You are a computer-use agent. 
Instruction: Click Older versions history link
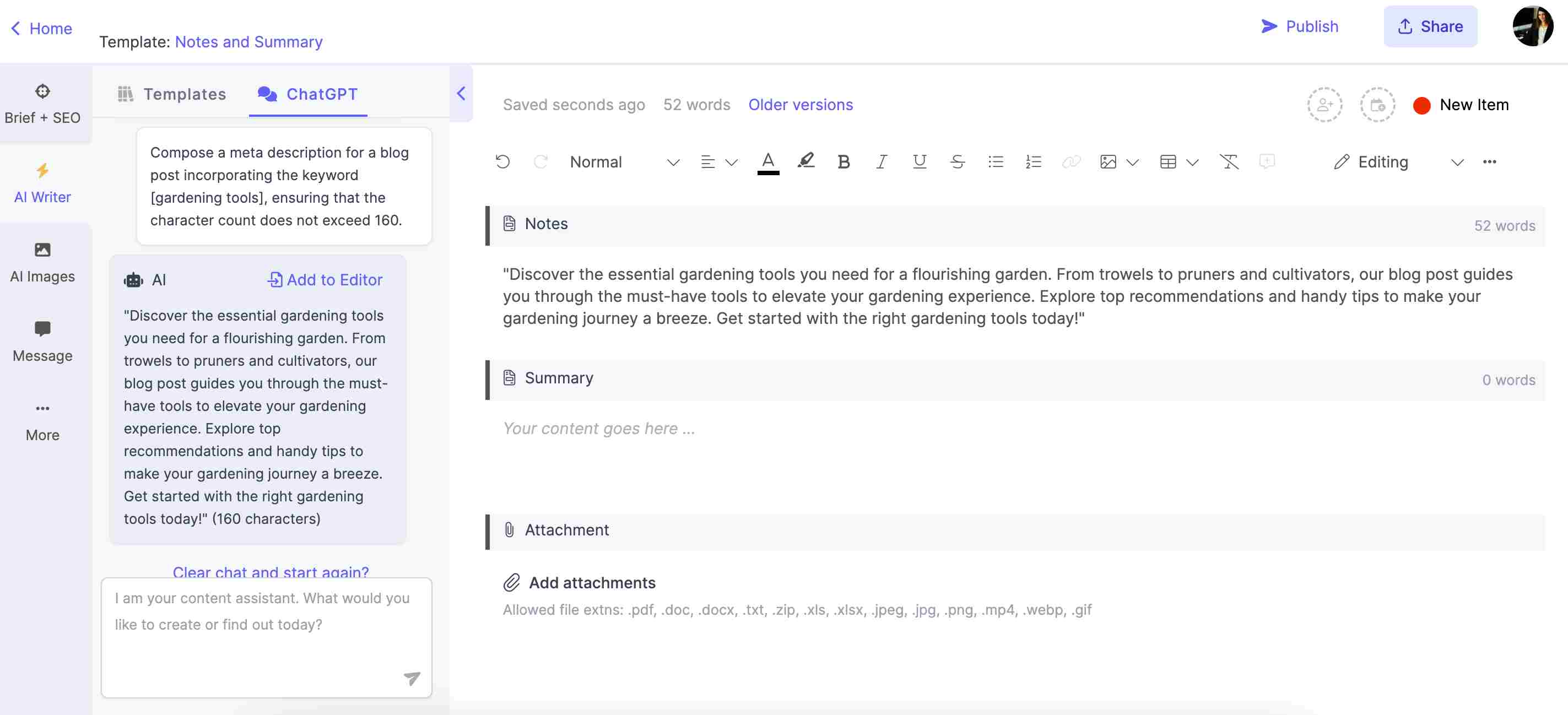[800, 104]
